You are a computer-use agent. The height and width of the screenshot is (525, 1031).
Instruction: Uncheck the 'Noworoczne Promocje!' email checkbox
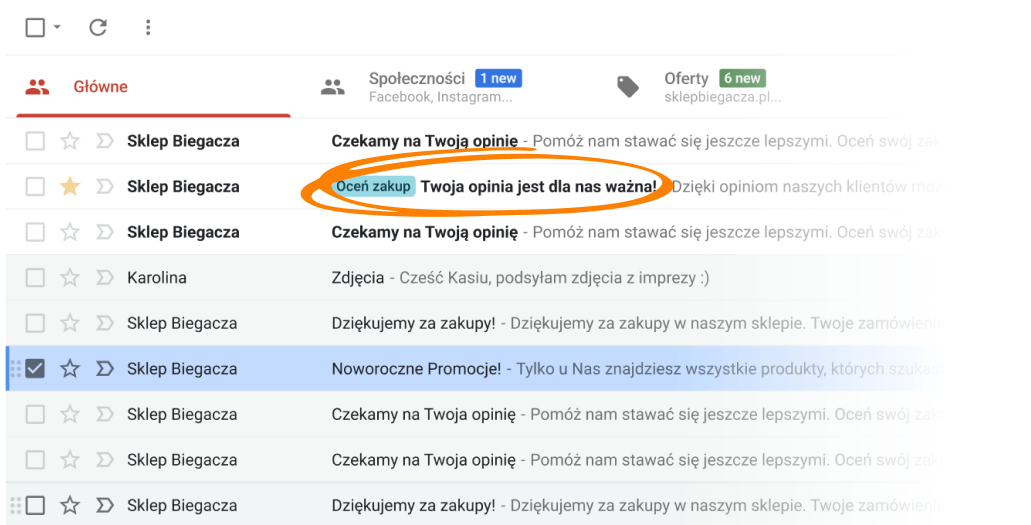(35, 368)
